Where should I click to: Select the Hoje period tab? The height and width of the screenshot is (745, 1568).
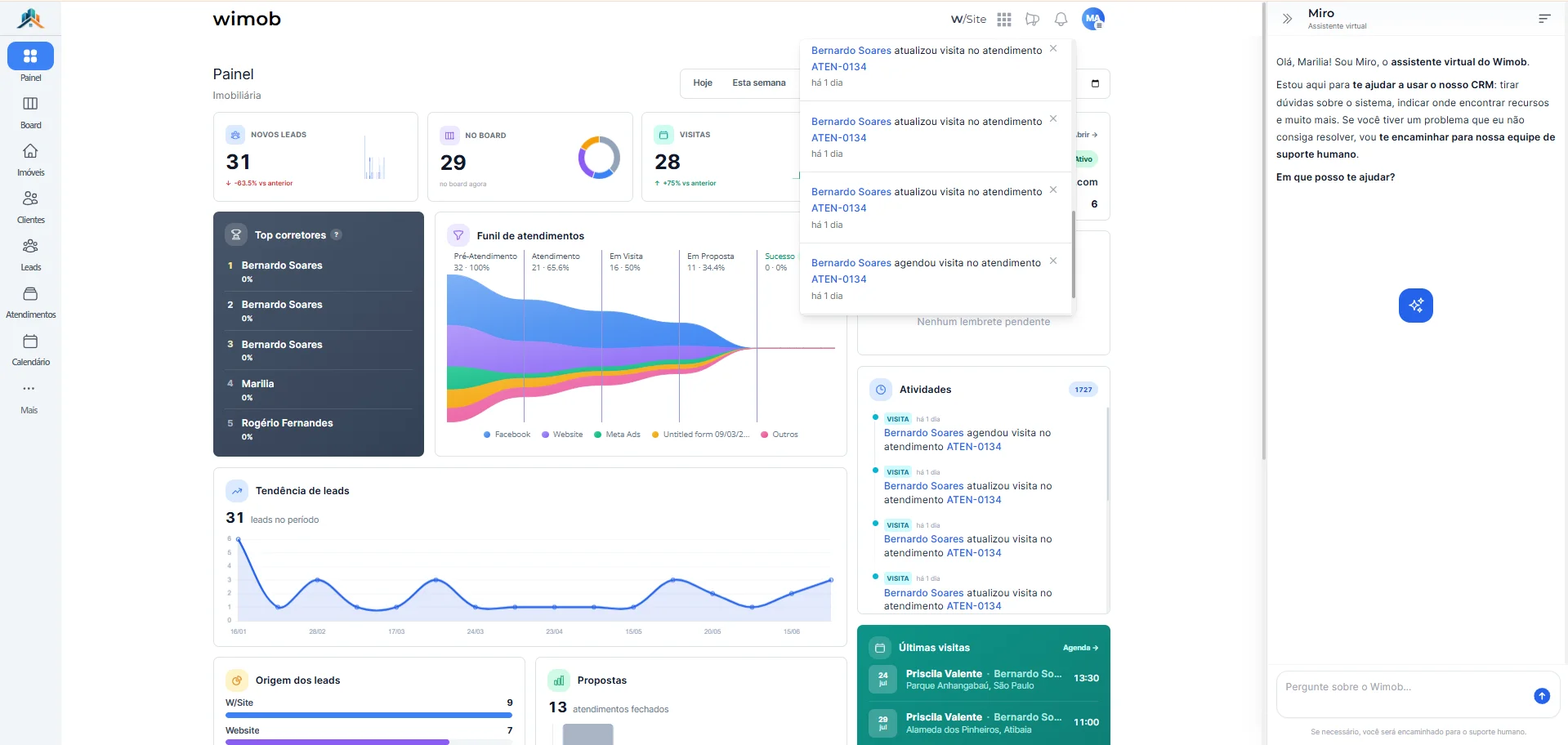click(703, 83)
